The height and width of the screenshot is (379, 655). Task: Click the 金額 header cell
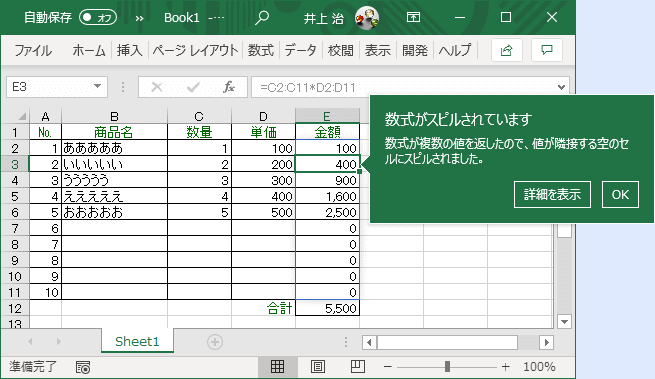click(x=327, y=132)
